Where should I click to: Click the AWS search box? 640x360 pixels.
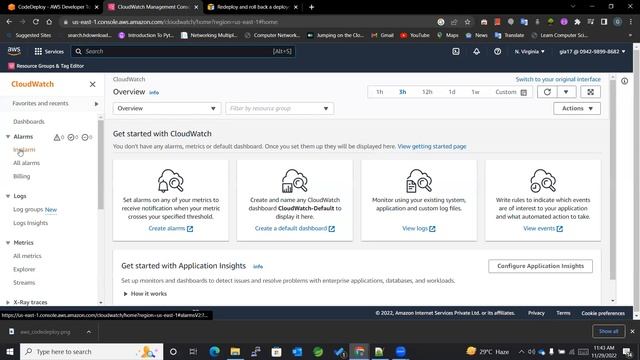point(183,51)
